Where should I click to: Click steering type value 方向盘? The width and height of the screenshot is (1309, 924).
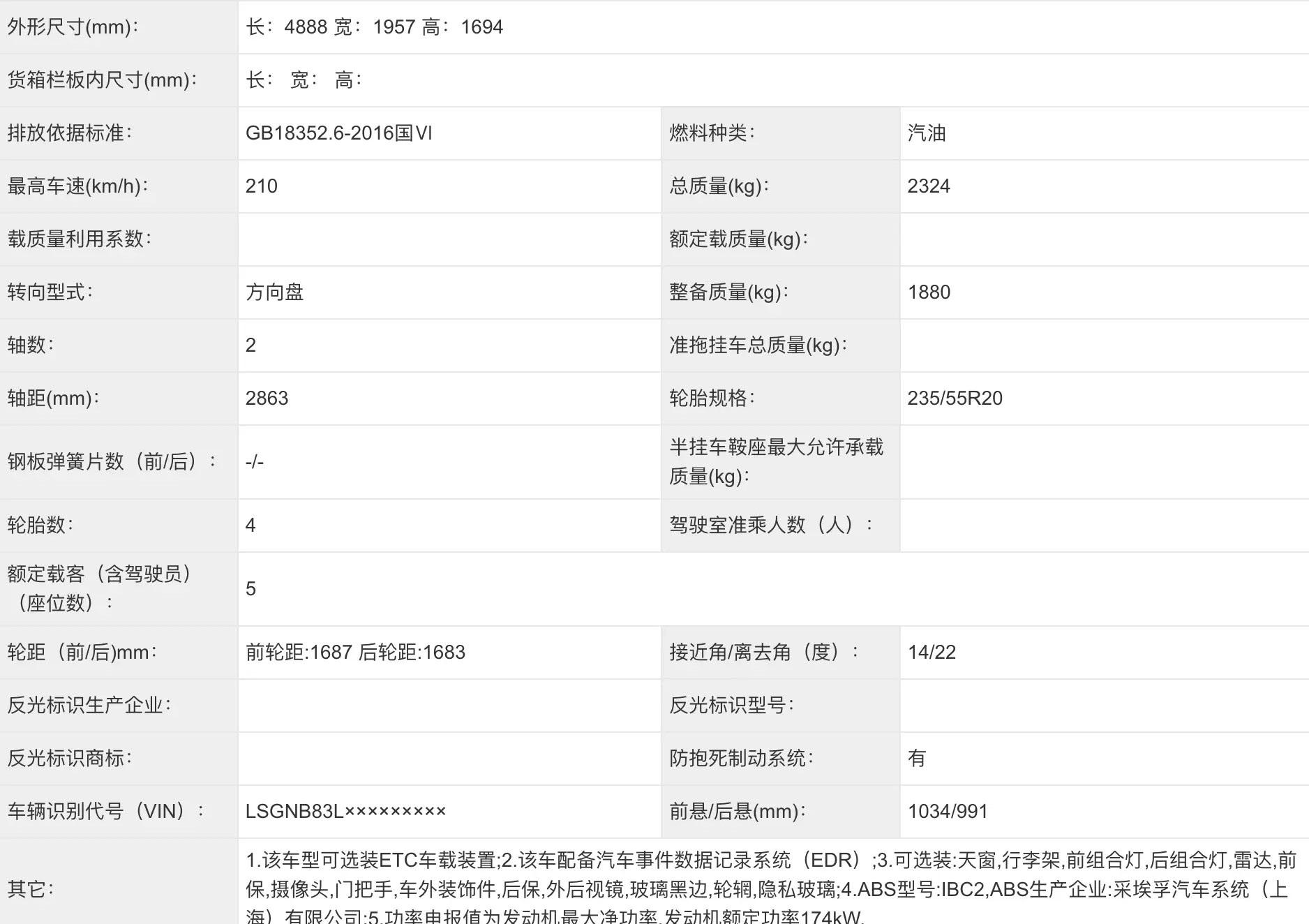coord(274,292)
